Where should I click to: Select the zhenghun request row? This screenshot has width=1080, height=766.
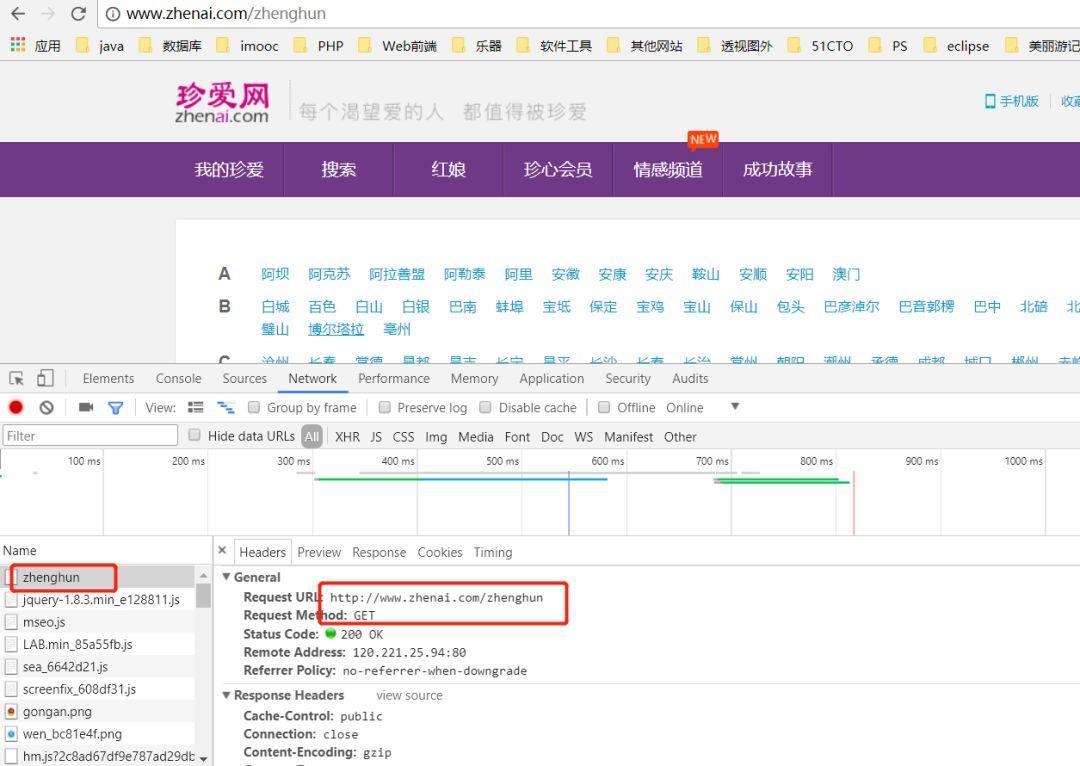(98, 577)
